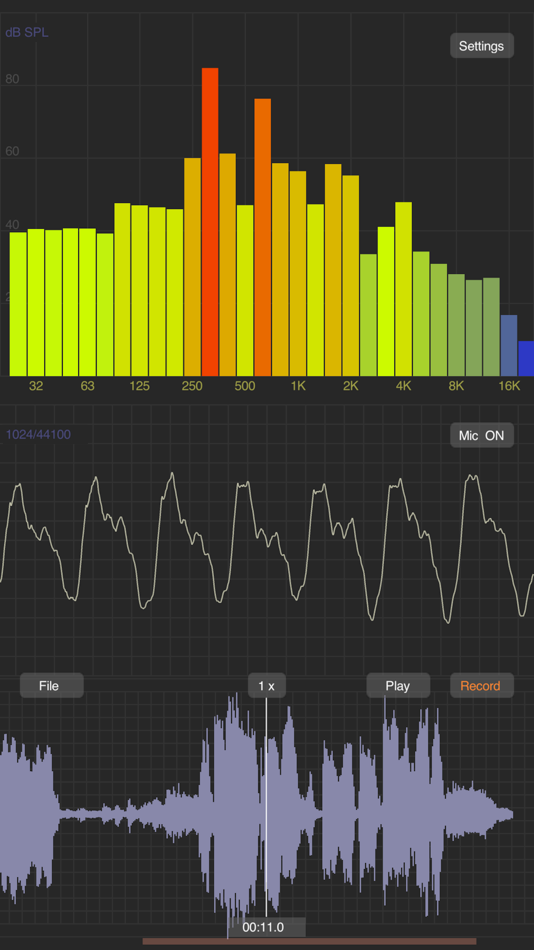This screenshot has height=950, width=534.
Task: Toggle the Mic ON switch
Action: (x=481, y=435)
